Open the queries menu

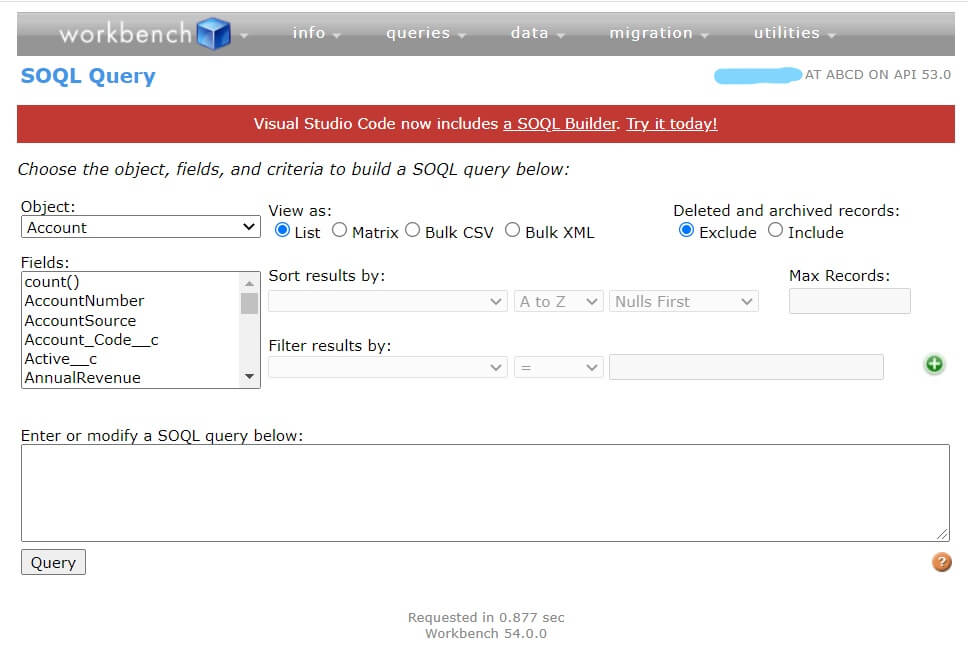click(426, 33)
